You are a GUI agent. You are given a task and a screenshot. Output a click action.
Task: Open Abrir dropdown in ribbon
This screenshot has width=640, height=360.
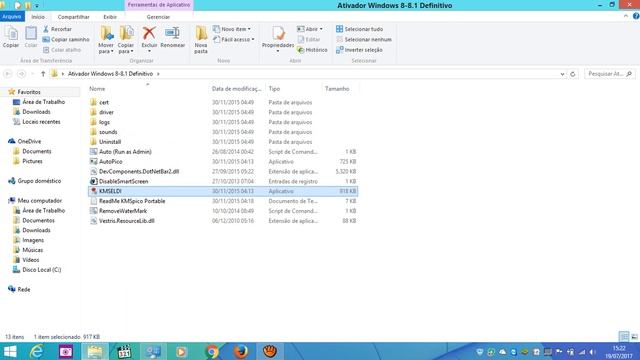click(310, 29)
